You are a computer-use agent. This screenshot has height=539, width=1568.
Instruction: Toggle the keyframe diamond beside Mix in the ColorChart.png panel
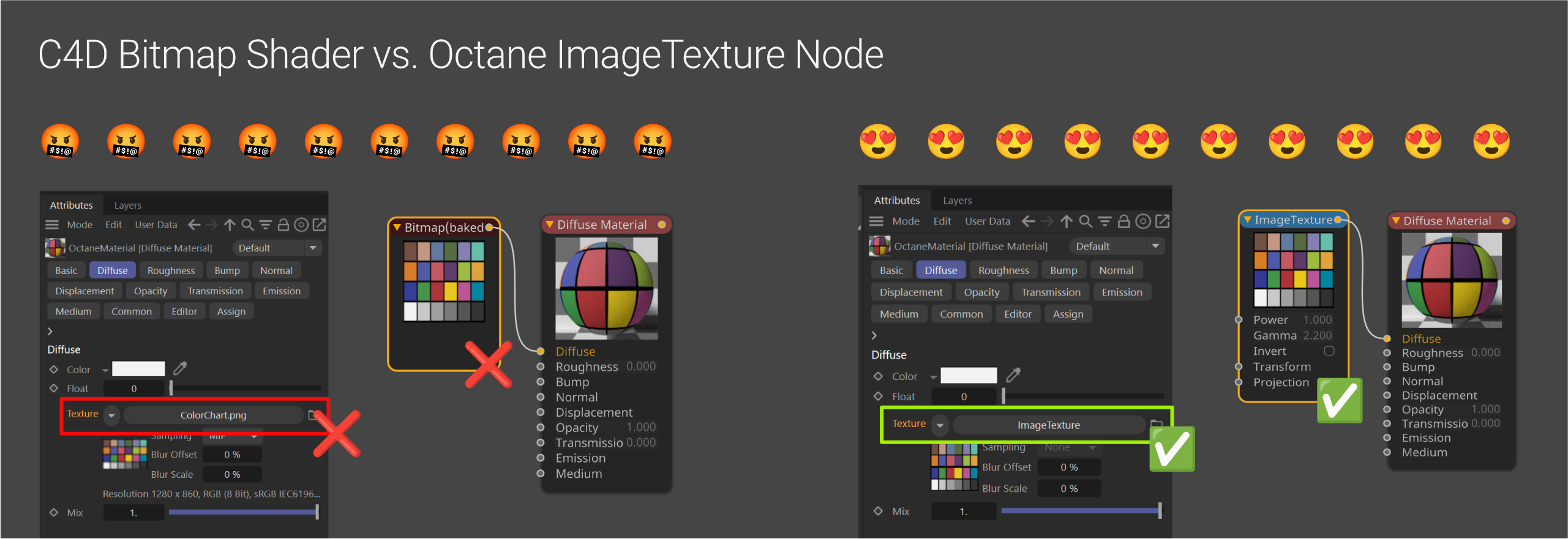pyautogui.click(x=54, y=513)
